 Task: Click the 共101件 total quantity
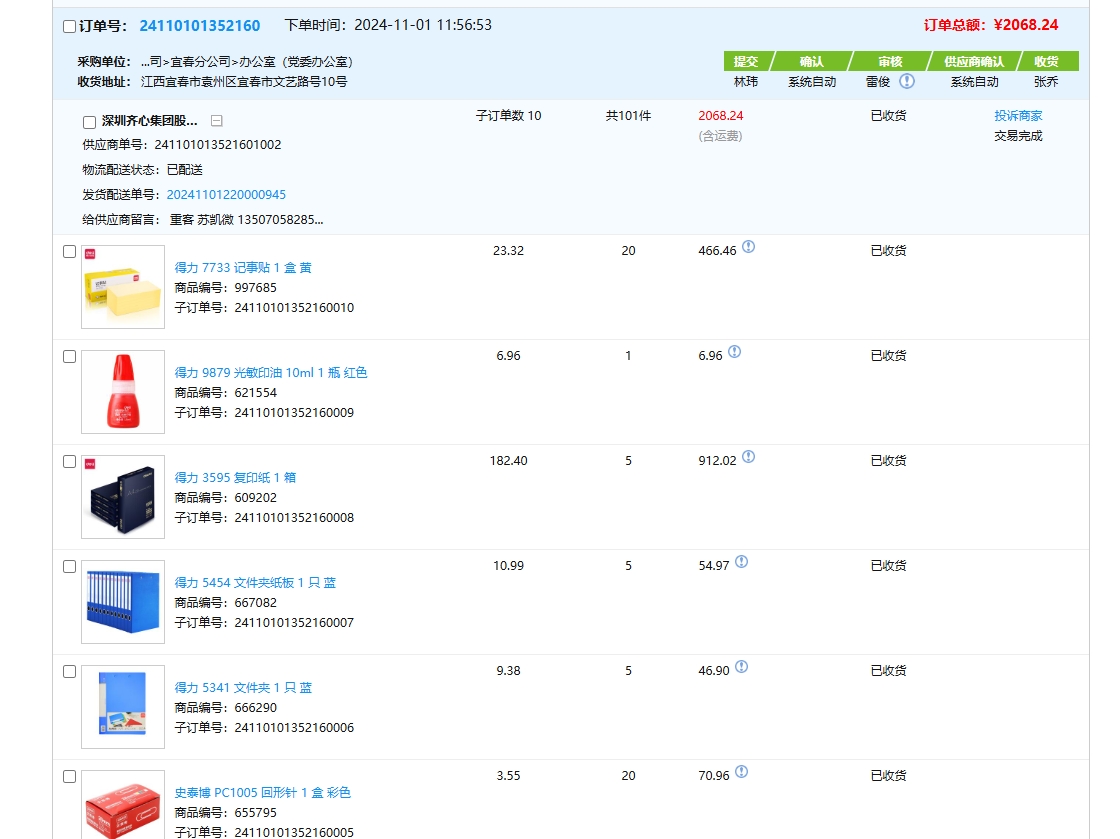pos(629,116)
